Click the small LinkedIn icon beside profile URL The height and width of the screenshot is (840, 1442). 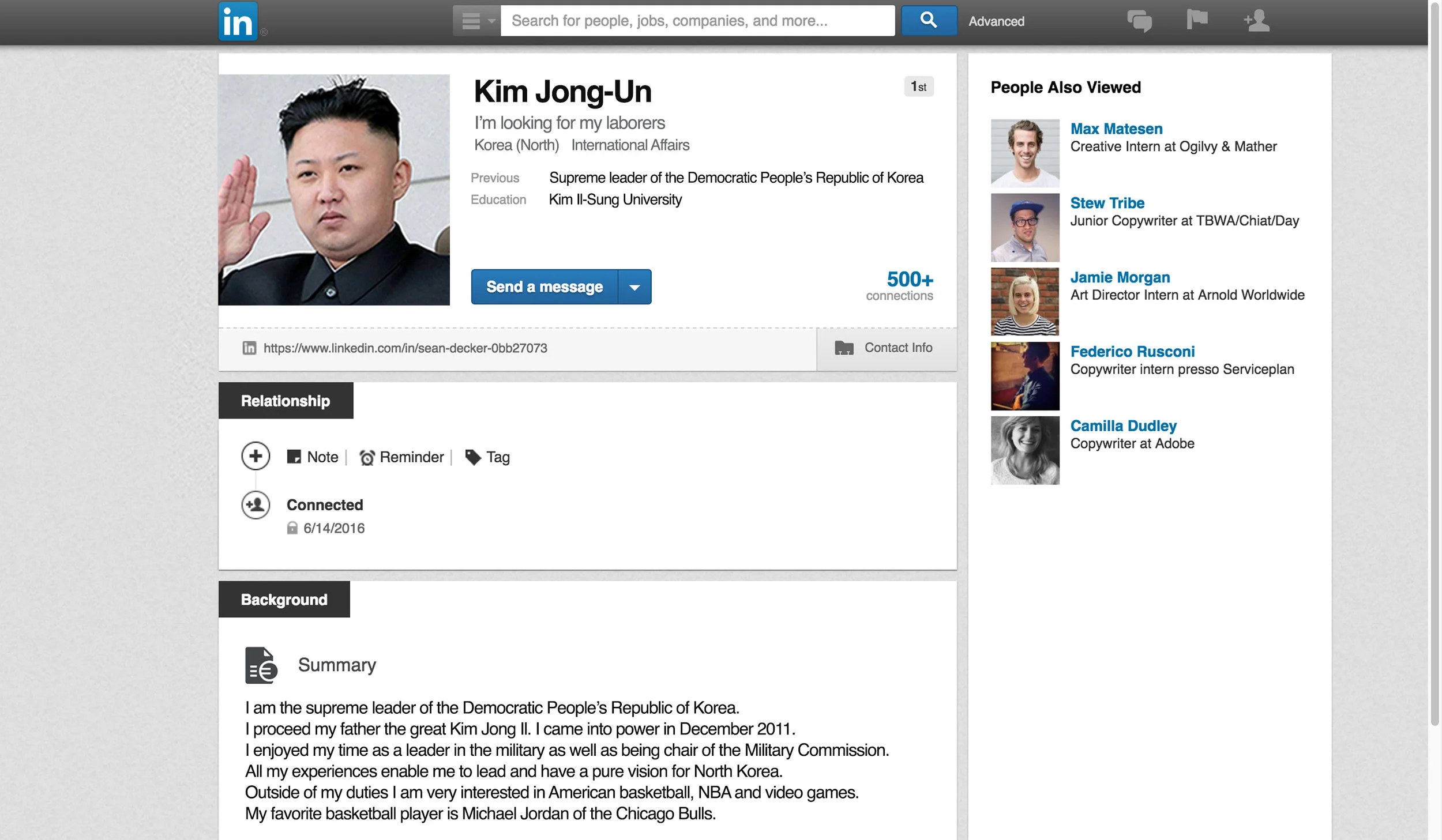[249, 348]
